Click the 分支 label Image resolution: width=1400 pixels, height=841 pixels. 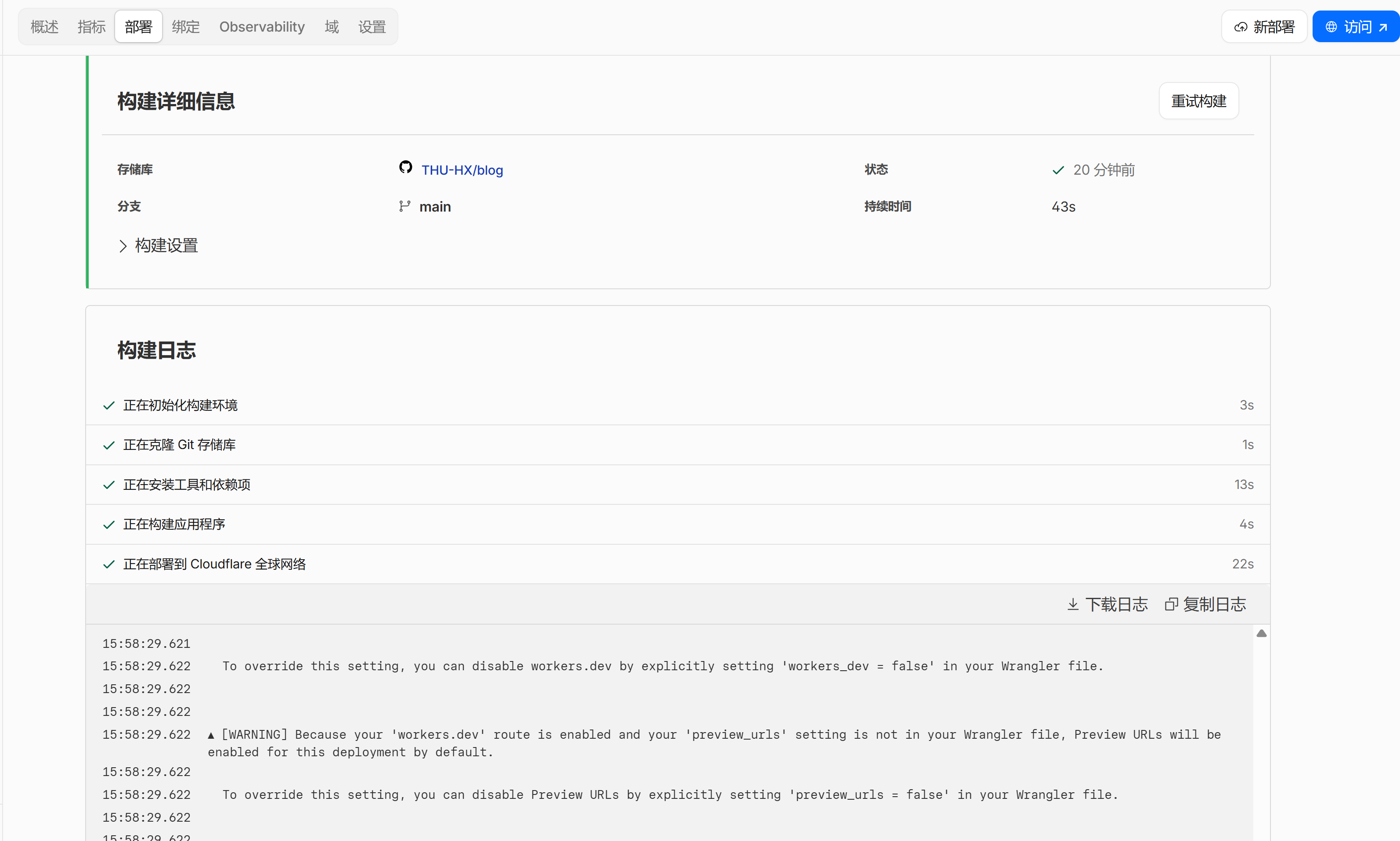[x=129, y=206]
